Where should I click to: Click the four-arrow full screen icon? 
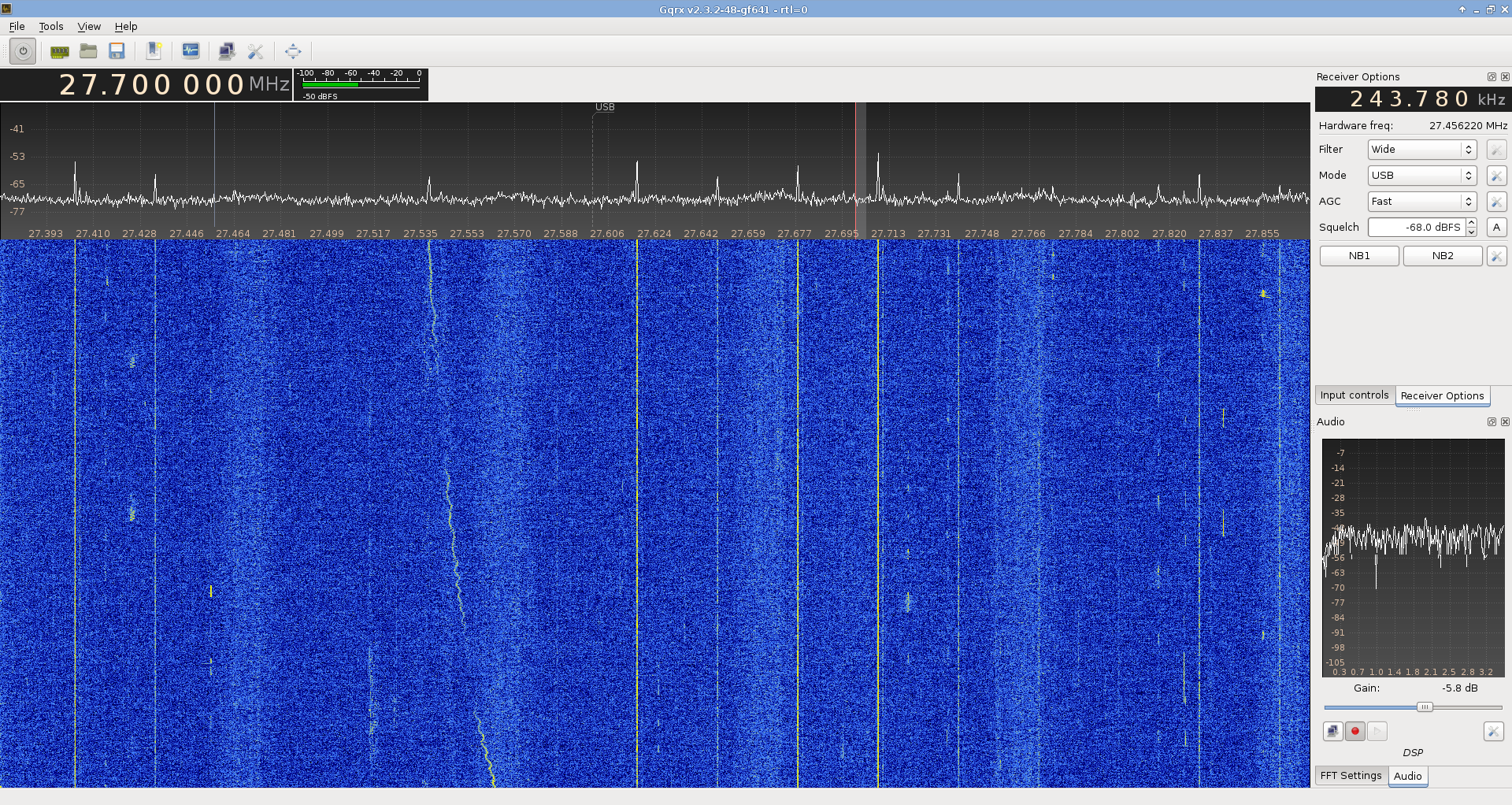coord(293,51)
